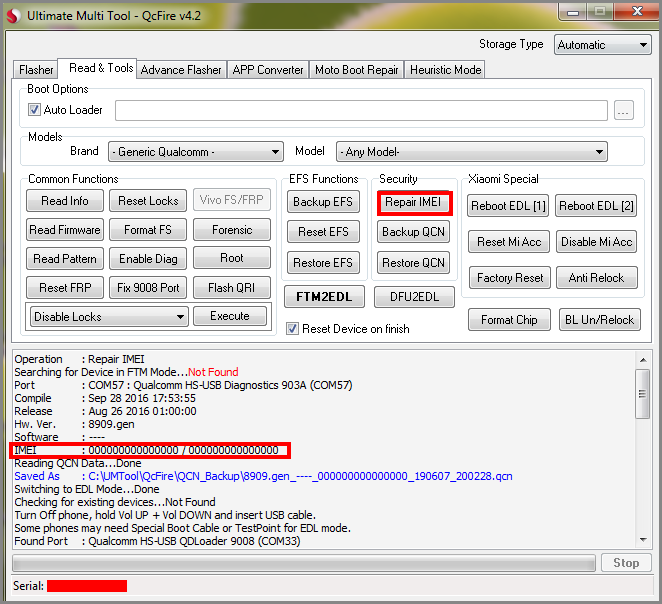The height and width of the screenshot is (604, 662).
Task: Expand the Disable Locks combo box
Action: [x=109, y=317]
